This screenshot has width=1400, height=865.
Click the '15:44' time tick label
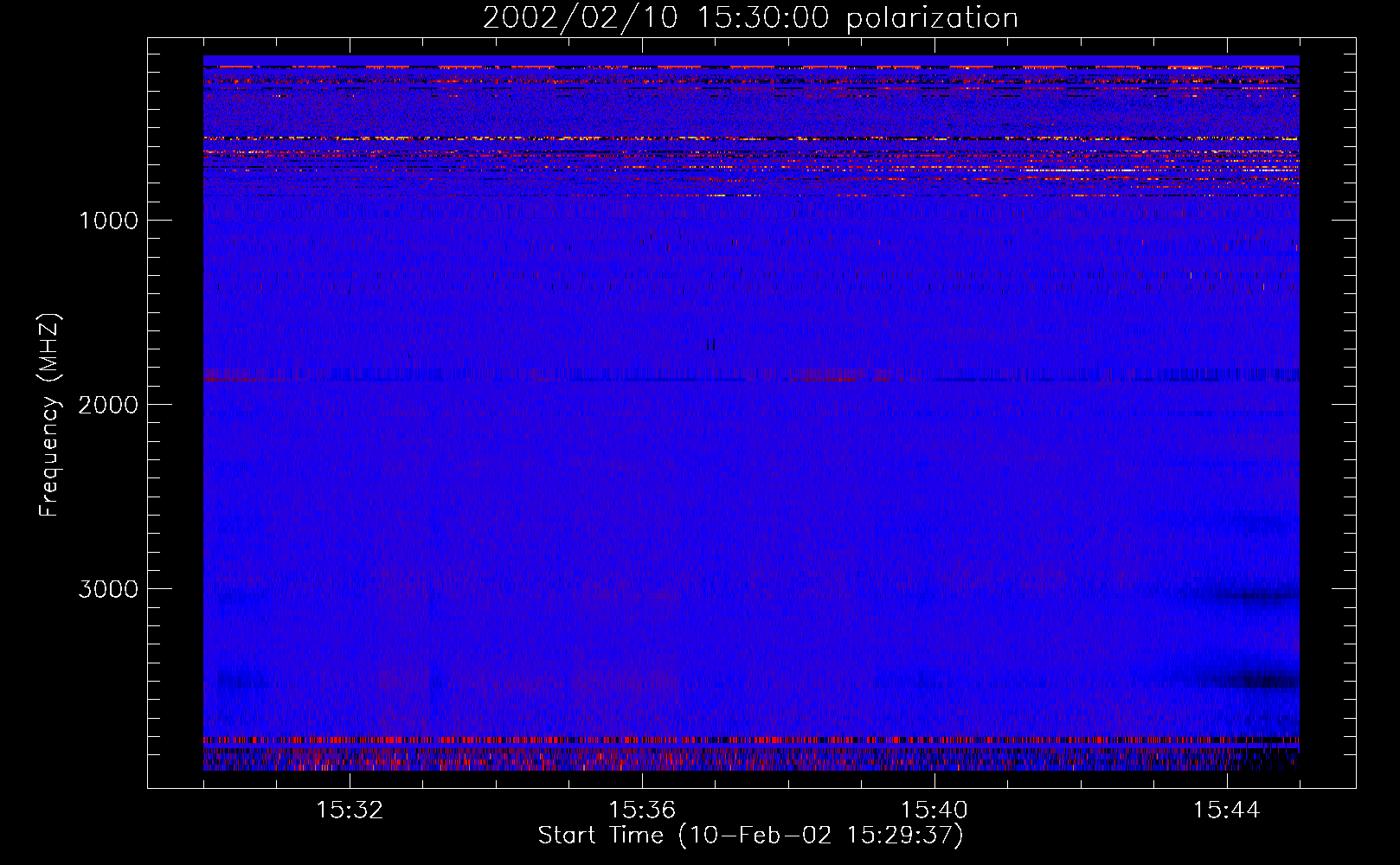1227,811
